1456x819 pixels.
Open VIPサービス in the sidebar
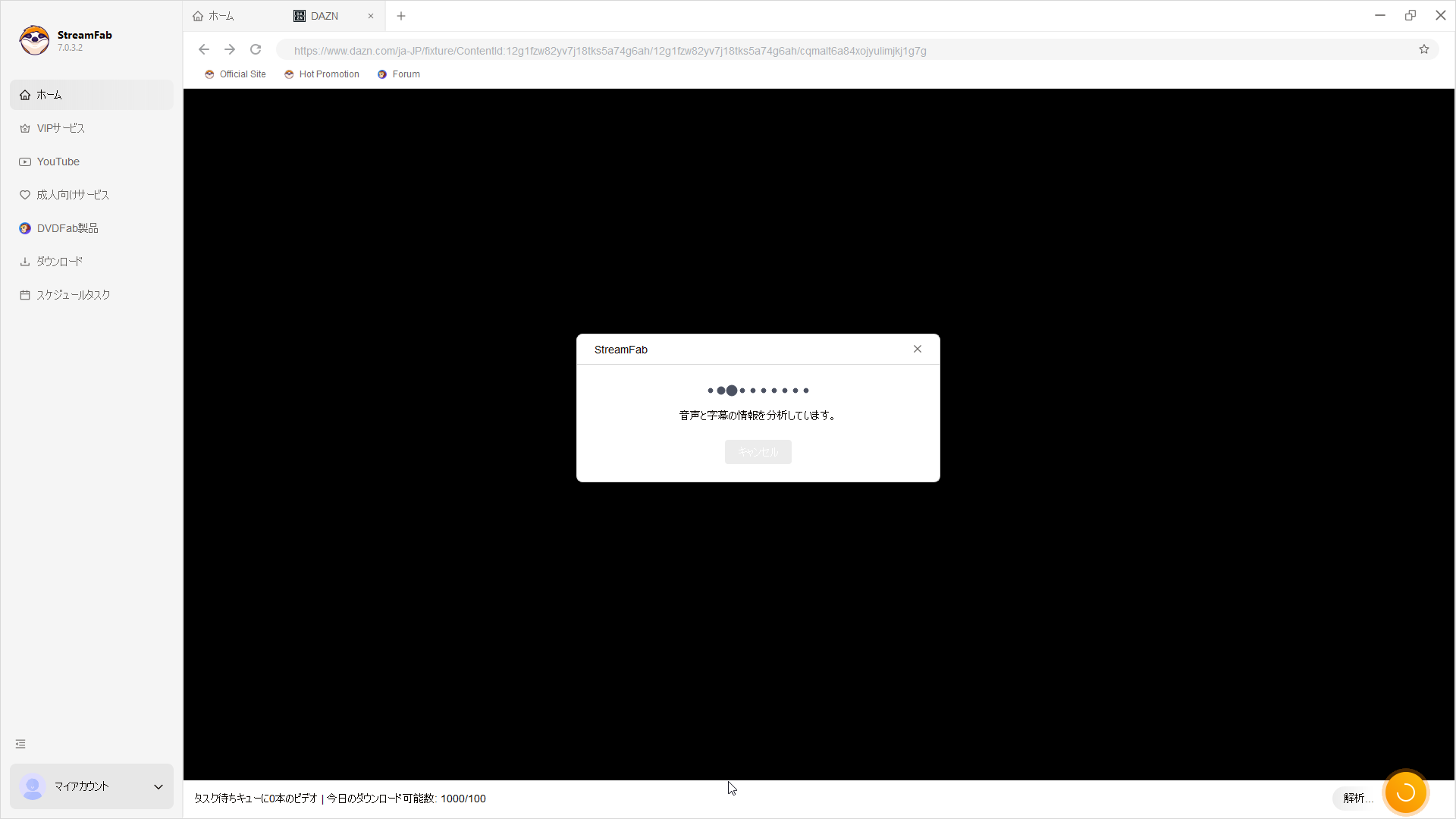tap(92, 128)
